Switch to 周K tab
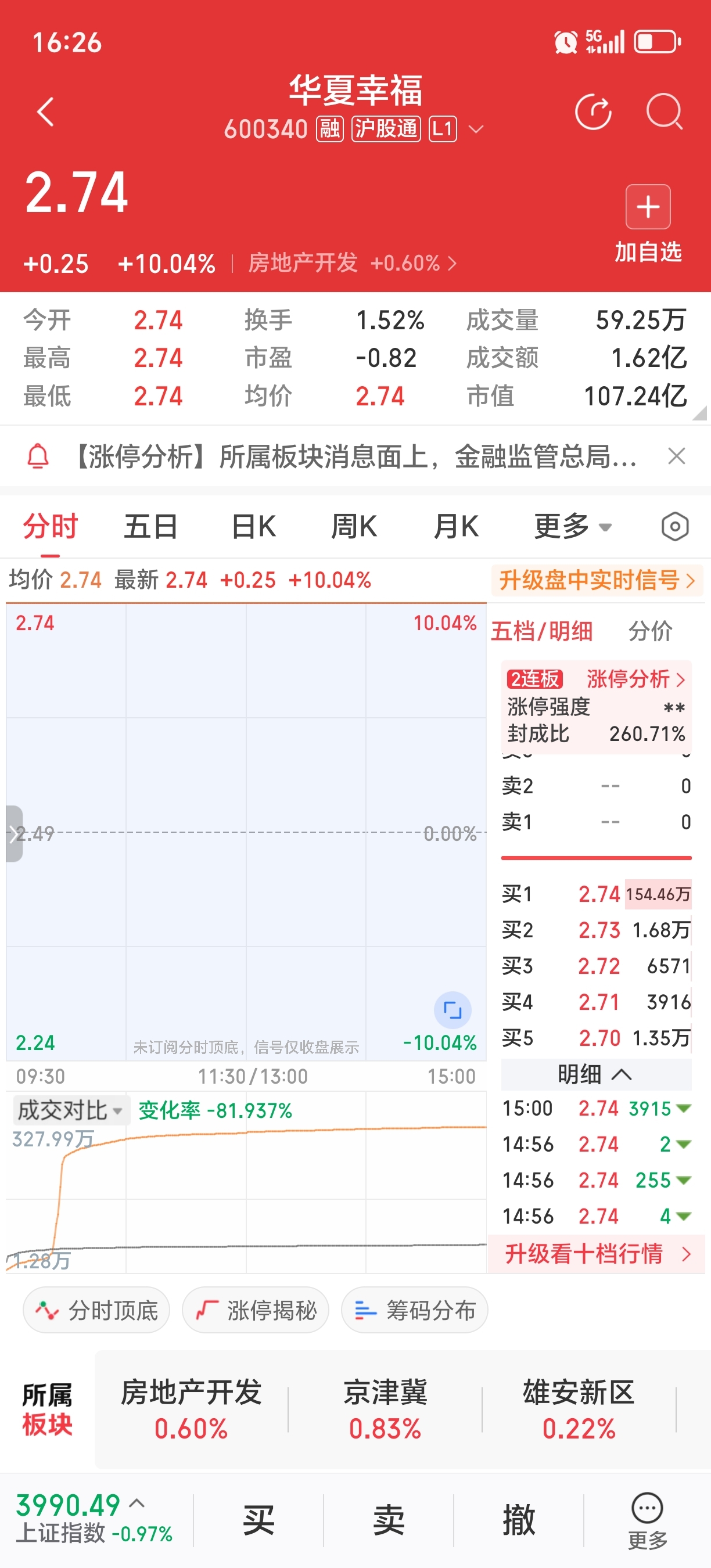Viewport: 711px width, 1568px height. [x=354, y=527]
